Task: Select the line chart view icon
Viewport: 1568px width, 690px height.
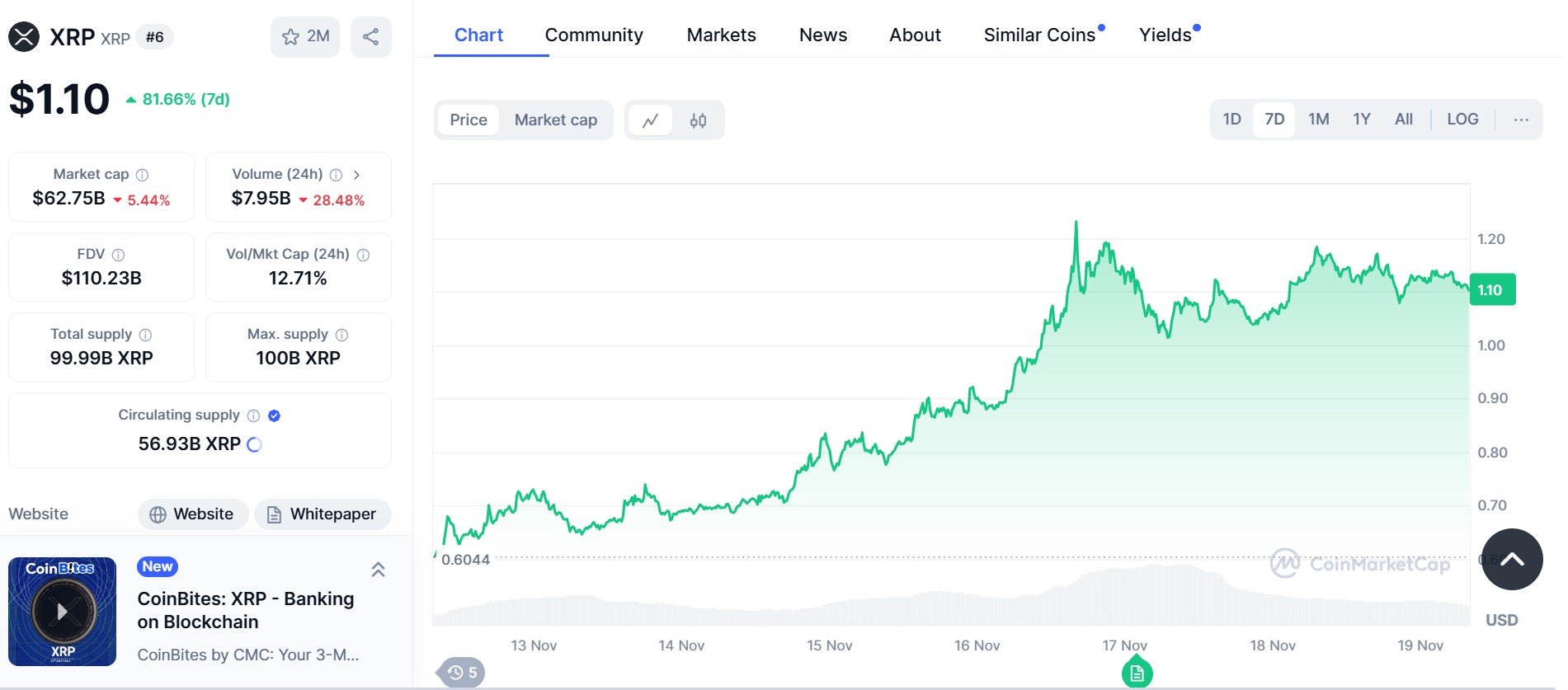Action: (651, 120)
